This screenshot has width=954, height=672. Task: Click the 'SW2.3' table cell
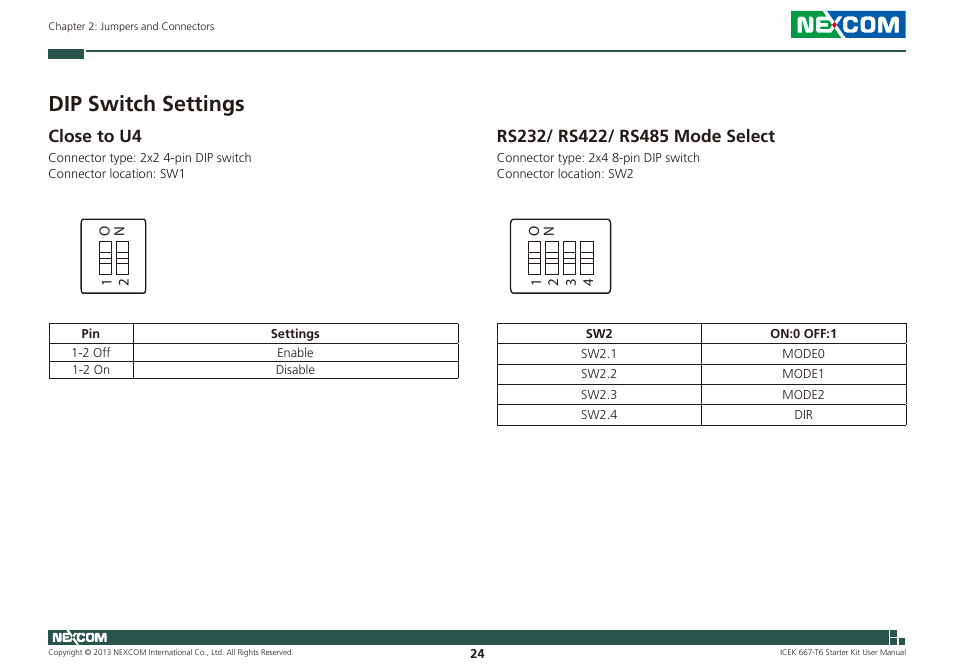click(599, 395)
